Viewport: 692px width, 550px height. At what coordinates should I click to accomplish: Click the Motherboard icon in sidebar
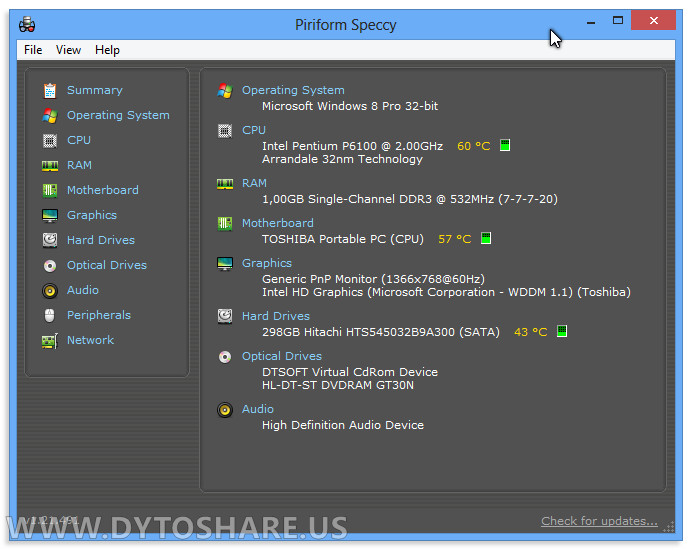pos(50,191)
